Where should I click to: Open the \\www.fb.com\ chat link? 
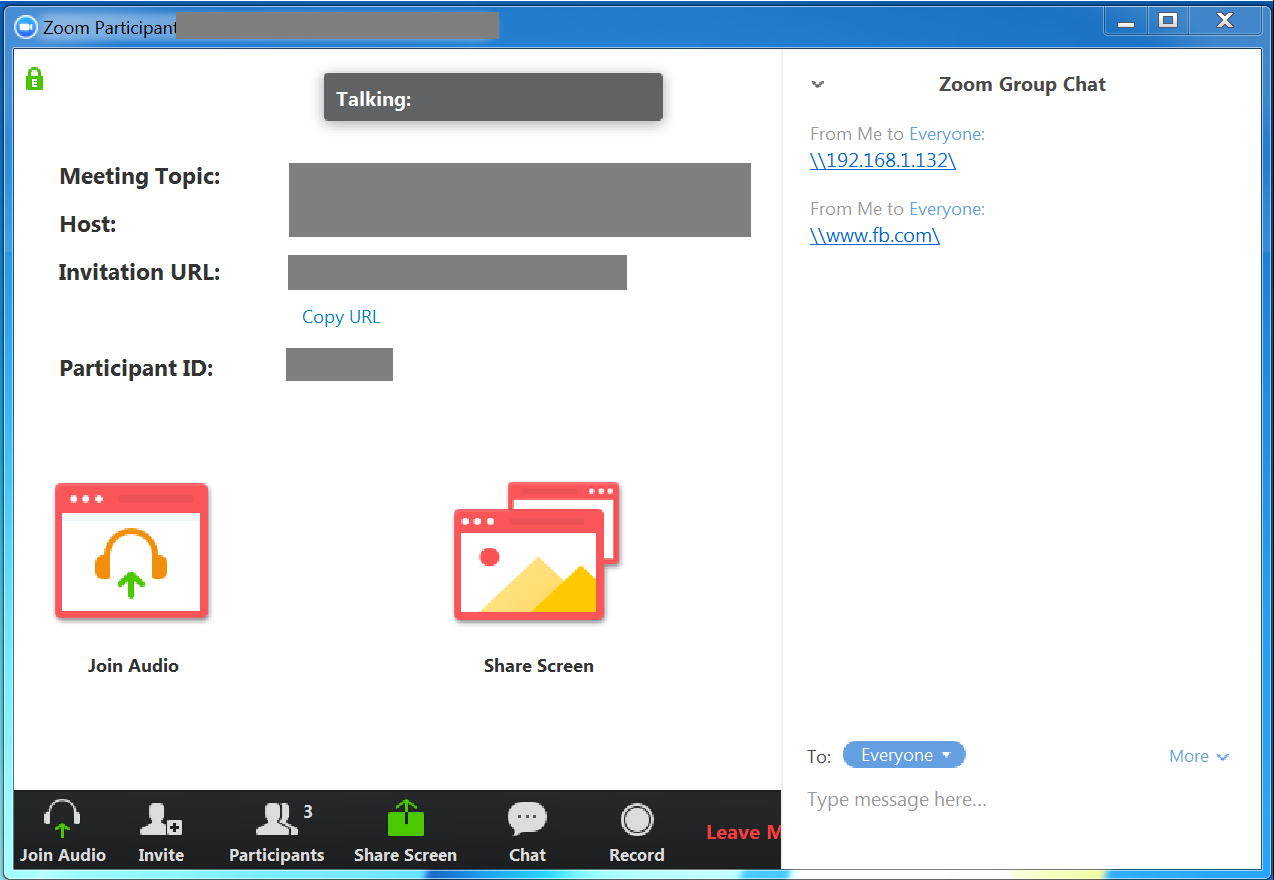click(874, 236)
